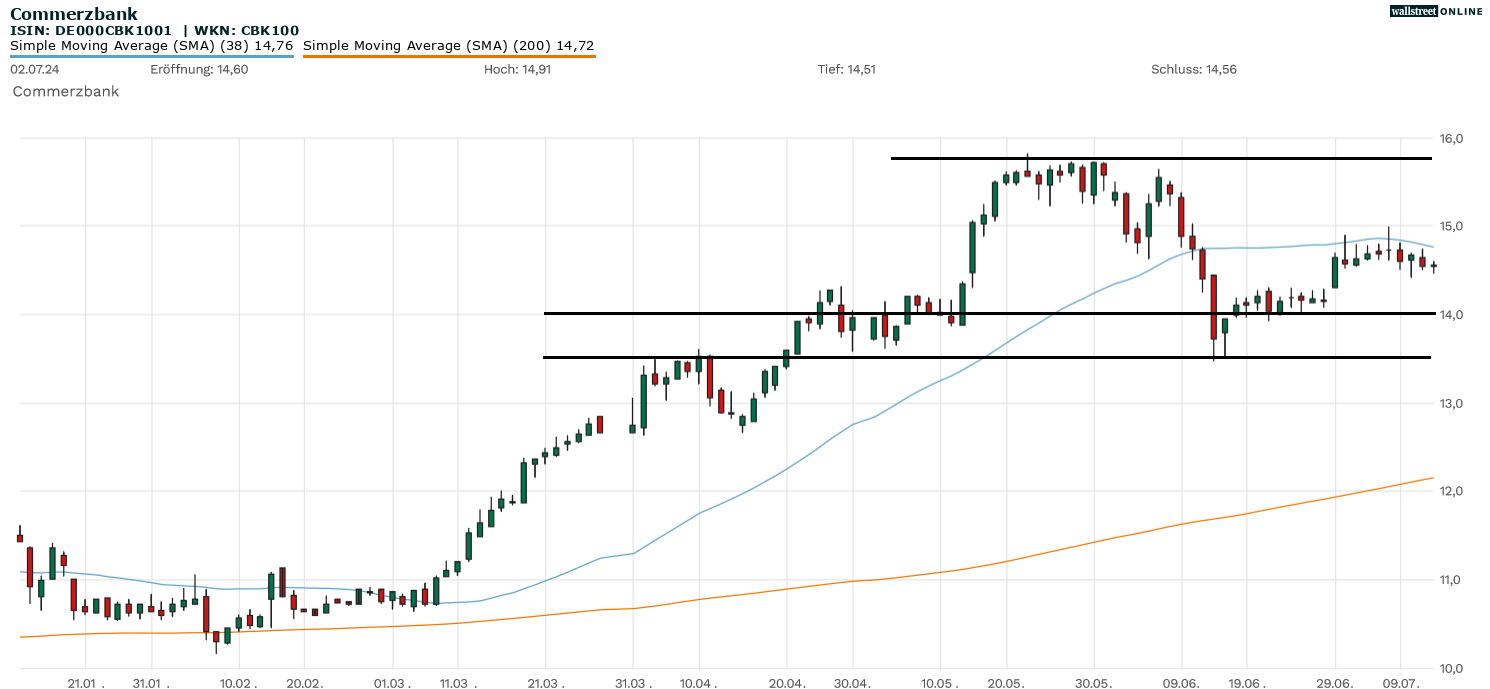Click the Schluss 14,56 value
This screenshot has height=689, width=1490.
click(1193, 69)
